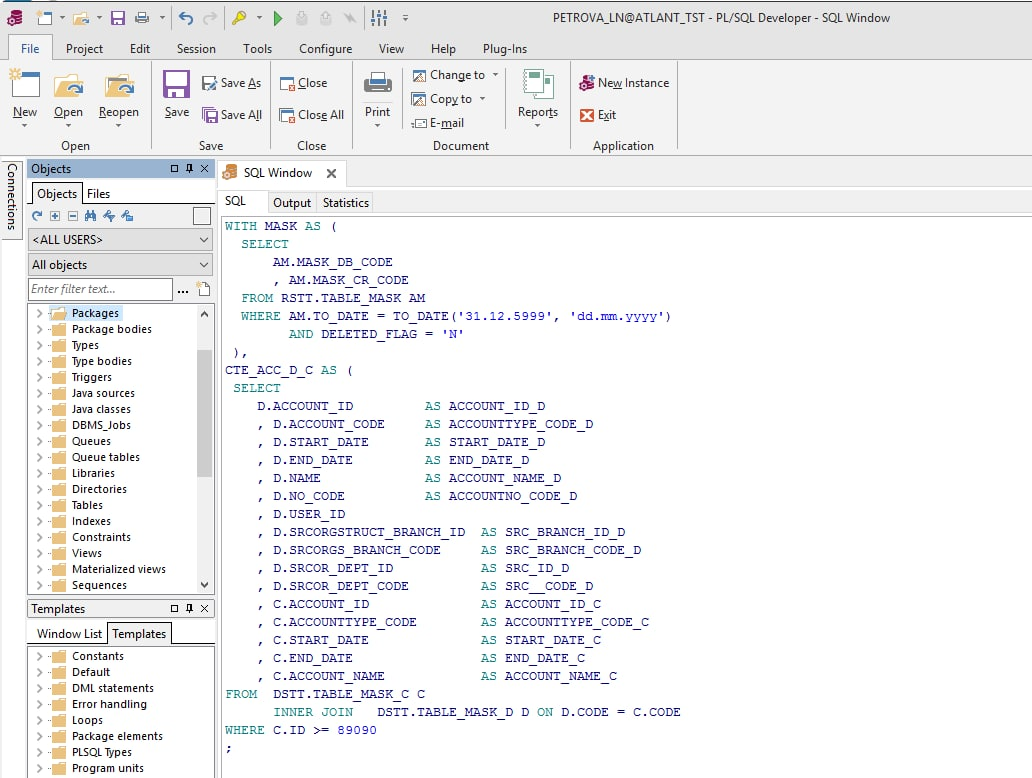Open the Session menu tab
Screen dimensions: 1032x778
coord(196,48)
